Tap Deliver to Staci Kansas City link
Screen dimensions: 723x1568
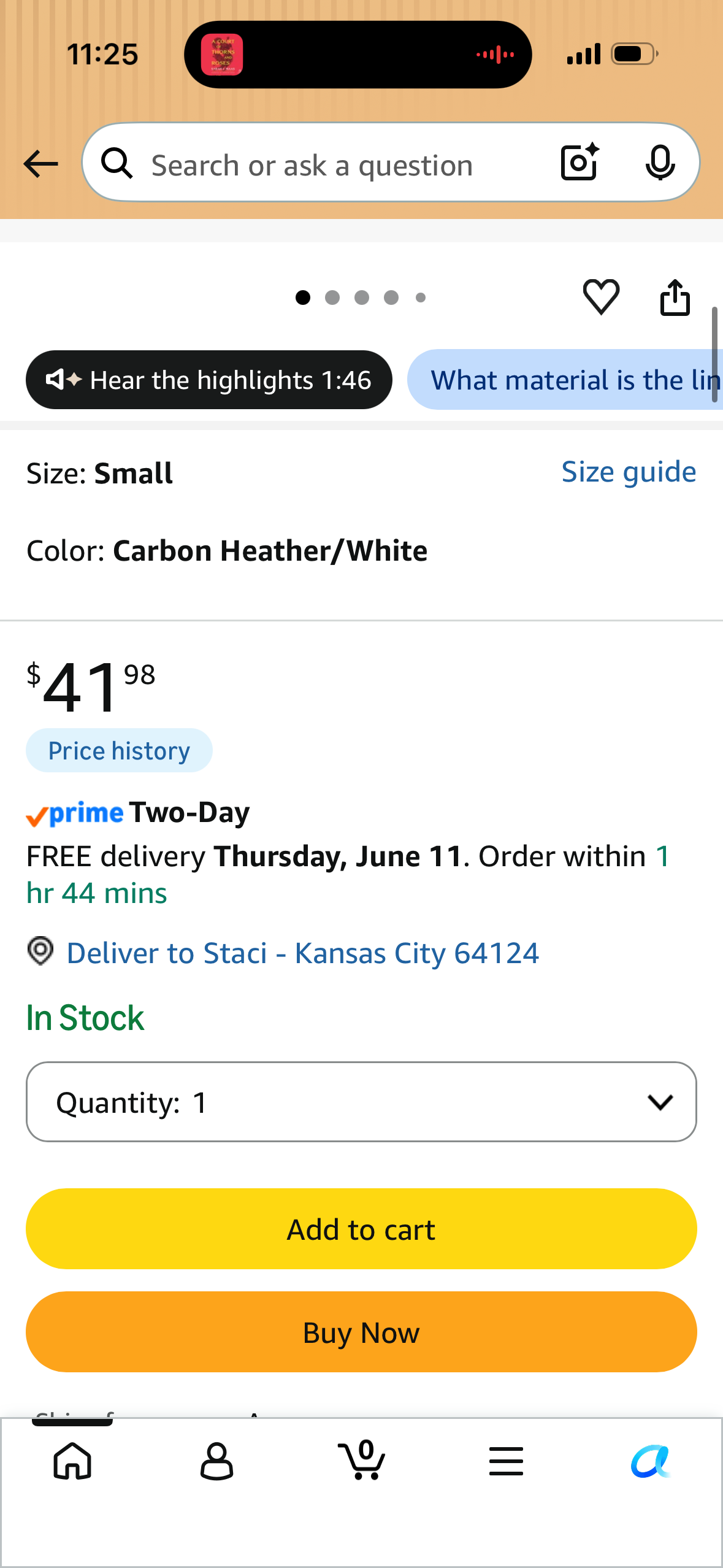(302, 953)
